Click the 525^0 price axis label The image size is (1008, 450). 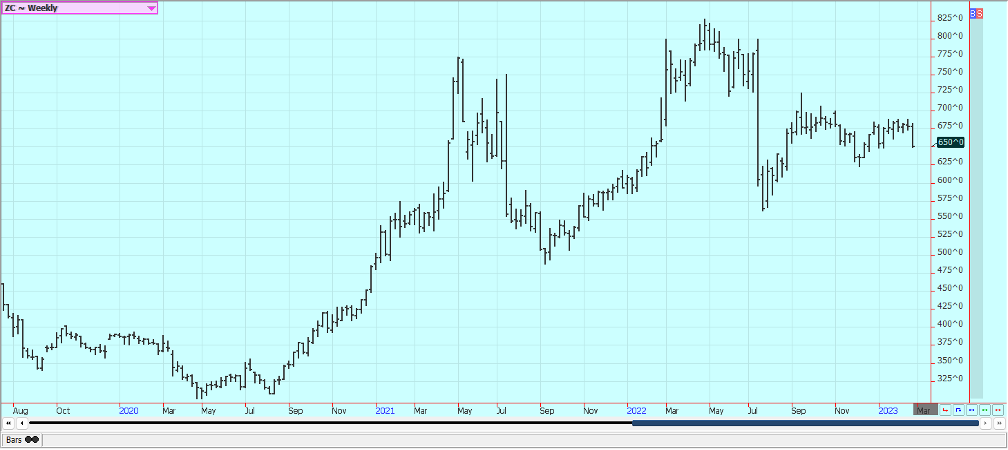[951, 234]
